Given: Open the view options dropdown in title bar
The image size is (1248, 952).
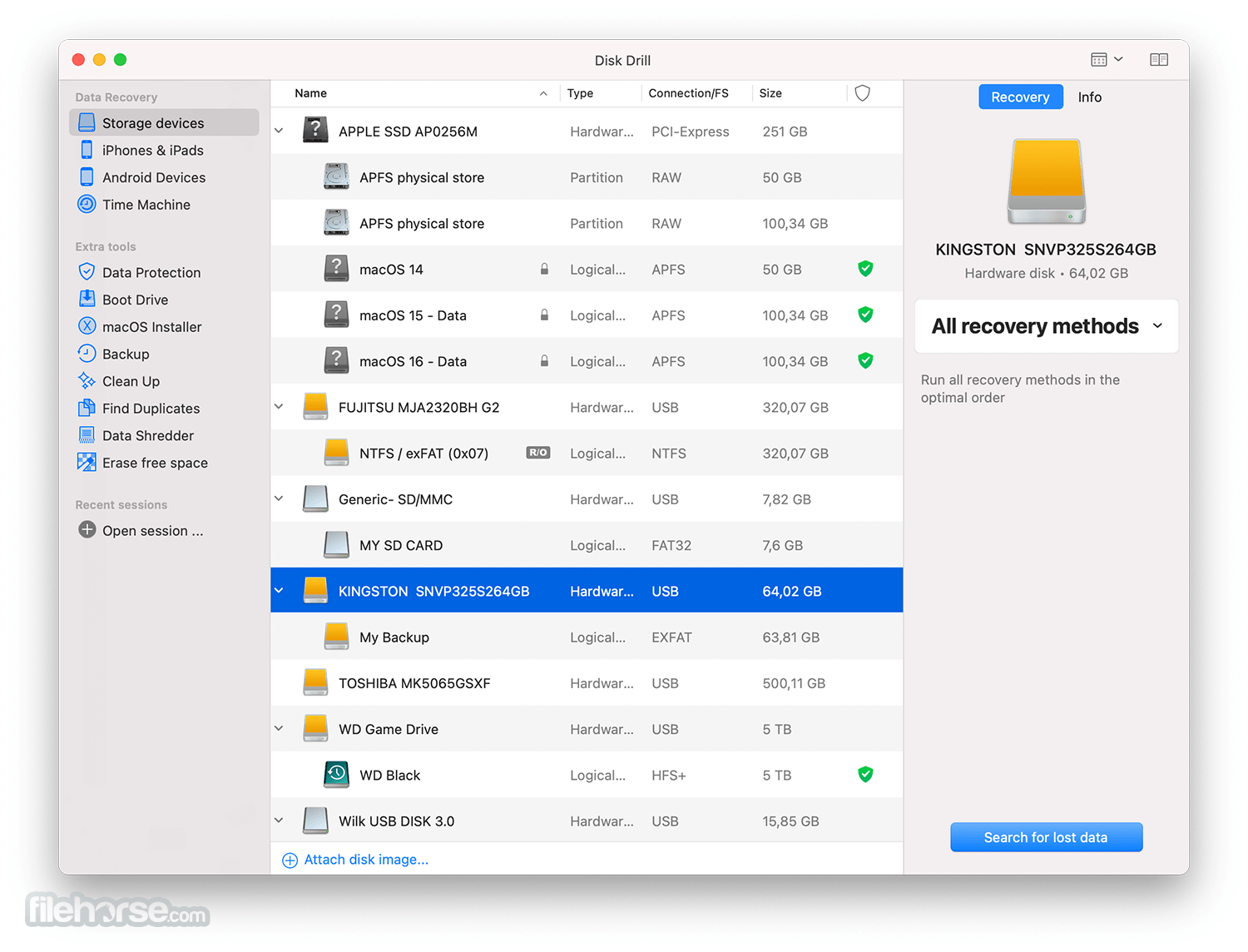Looking at the screenshot, I should tap(1107, 60).
